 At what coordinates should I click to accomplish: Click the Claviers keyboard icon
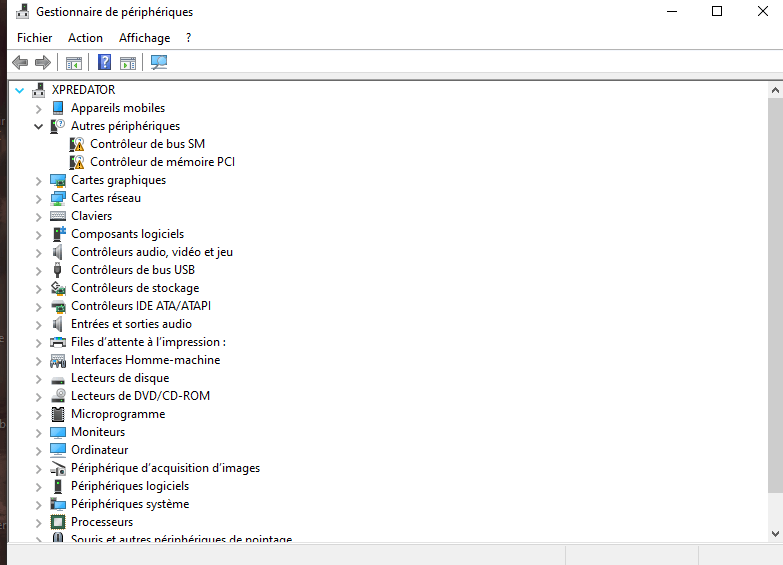coord(58,216)
